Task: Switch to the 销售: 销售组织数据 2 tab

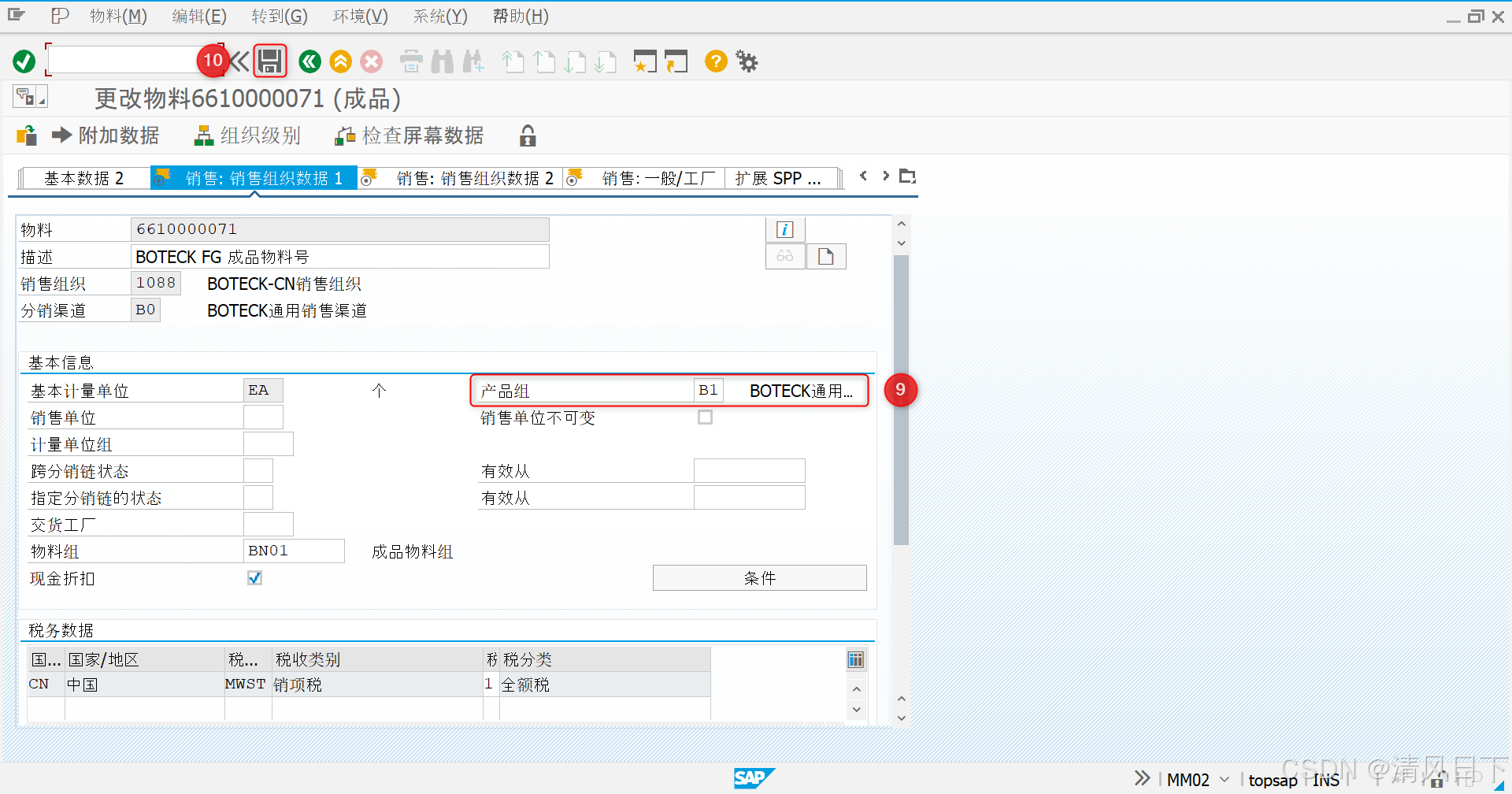Action: pyautogui.click(x=461, y=178)
